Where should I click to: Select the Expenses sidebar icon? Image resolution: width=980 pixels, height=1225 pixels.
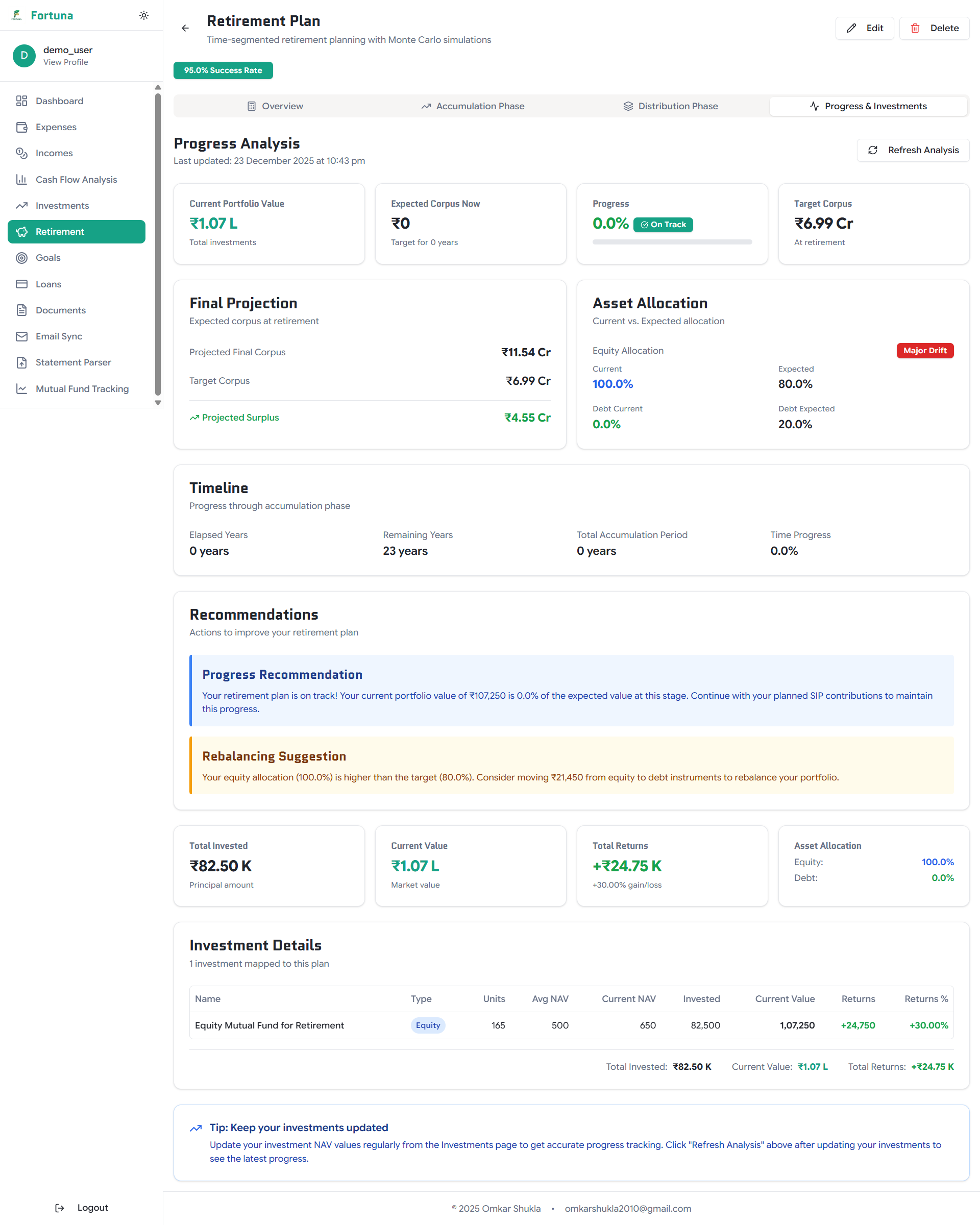21,127
